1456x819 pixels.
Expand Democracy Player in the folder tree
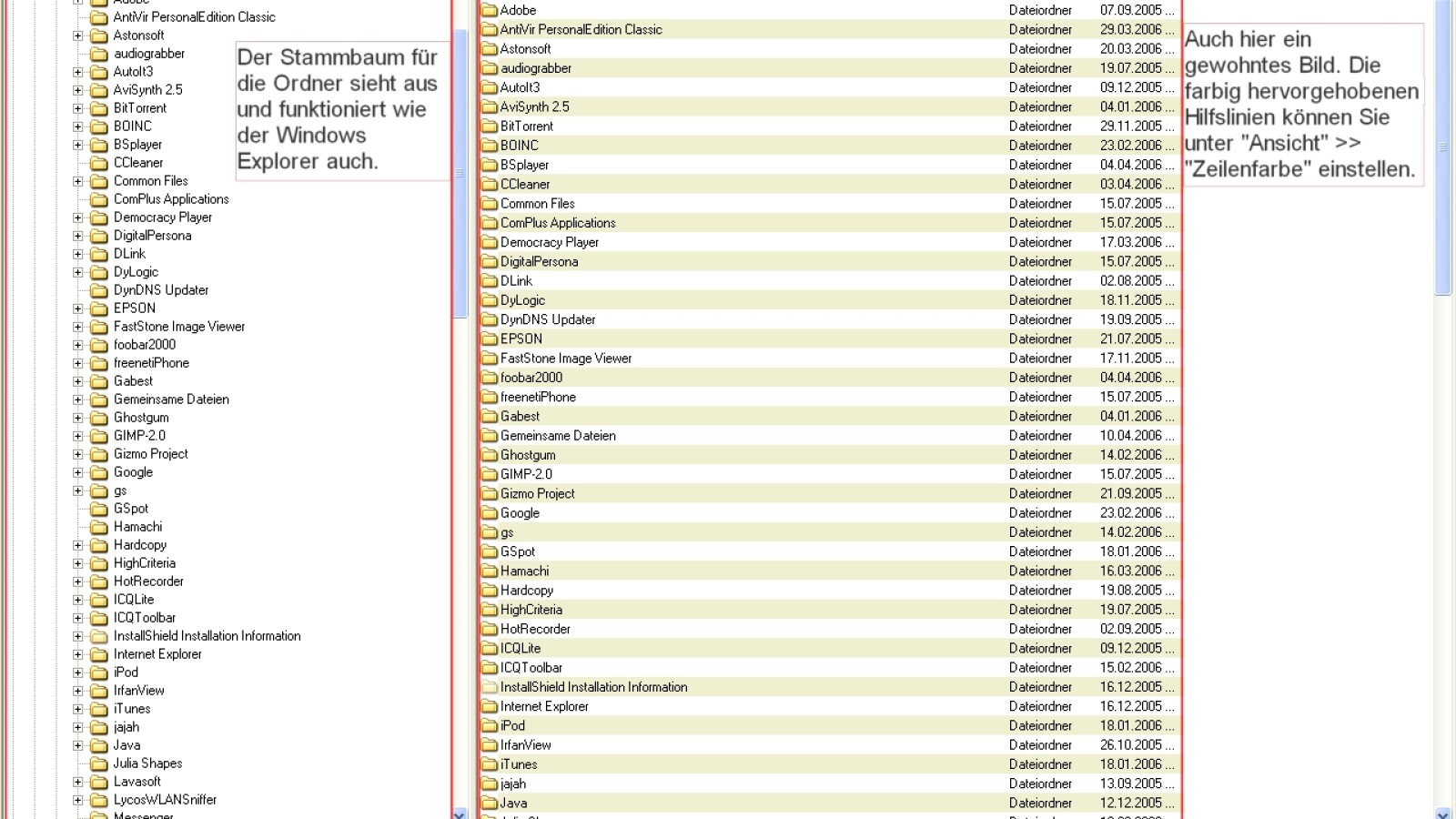77,217
